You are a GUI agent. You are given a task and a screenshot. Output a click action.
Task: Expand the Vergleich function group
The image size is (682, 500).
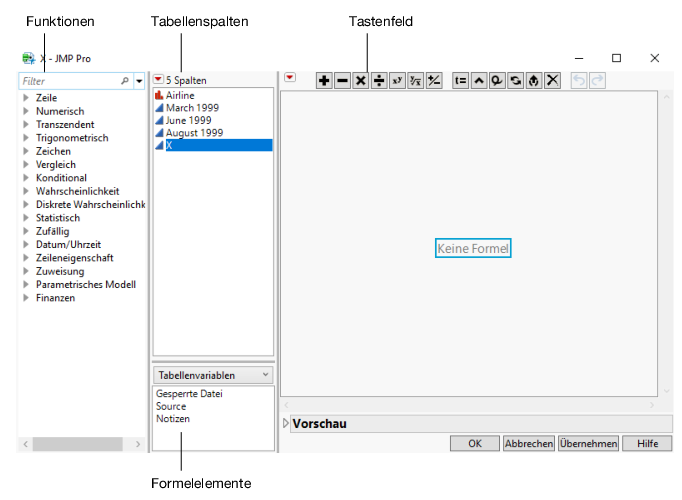coord(26,164)
